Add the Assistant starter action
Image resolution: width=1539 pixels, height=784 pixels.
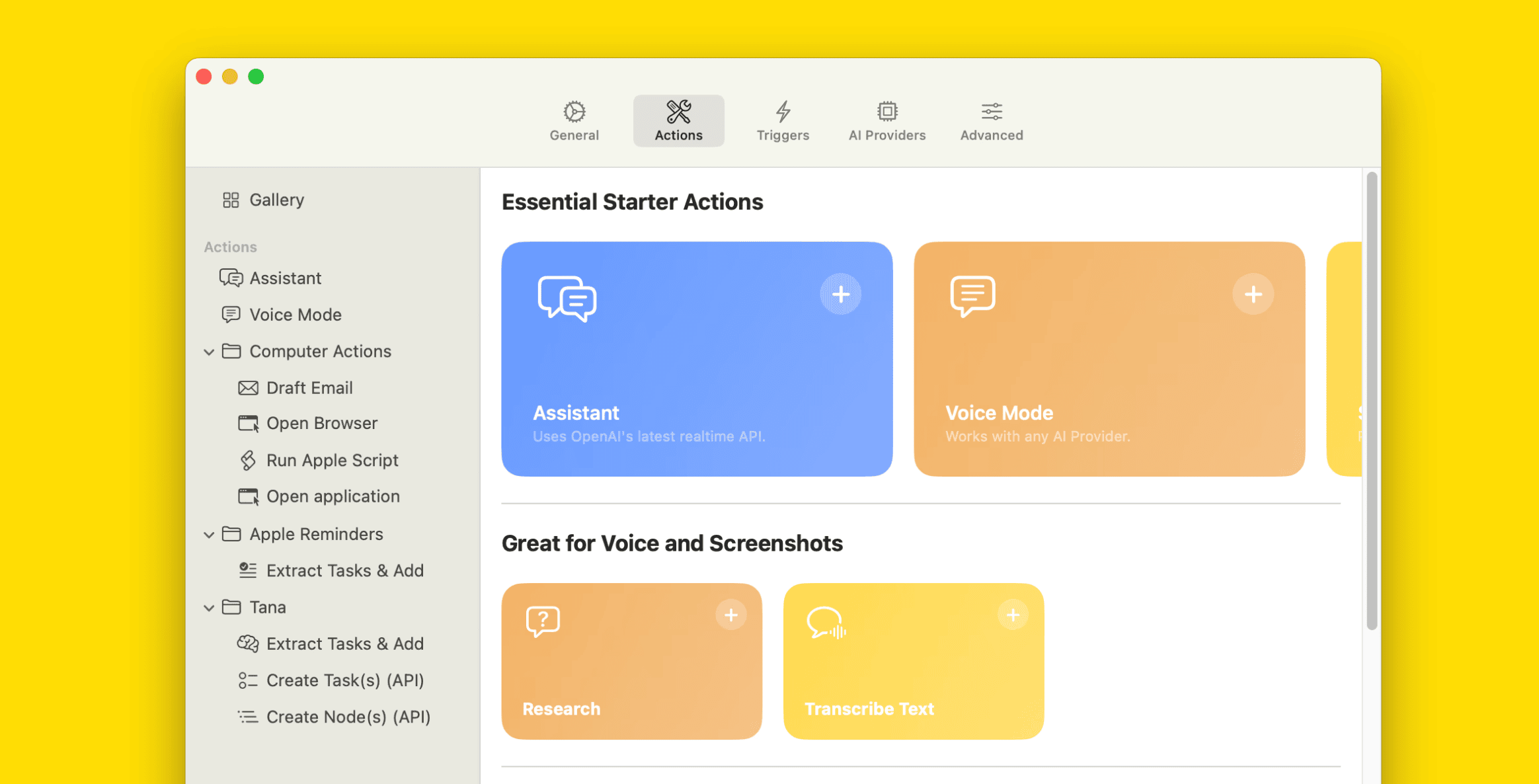click(840, 294)
